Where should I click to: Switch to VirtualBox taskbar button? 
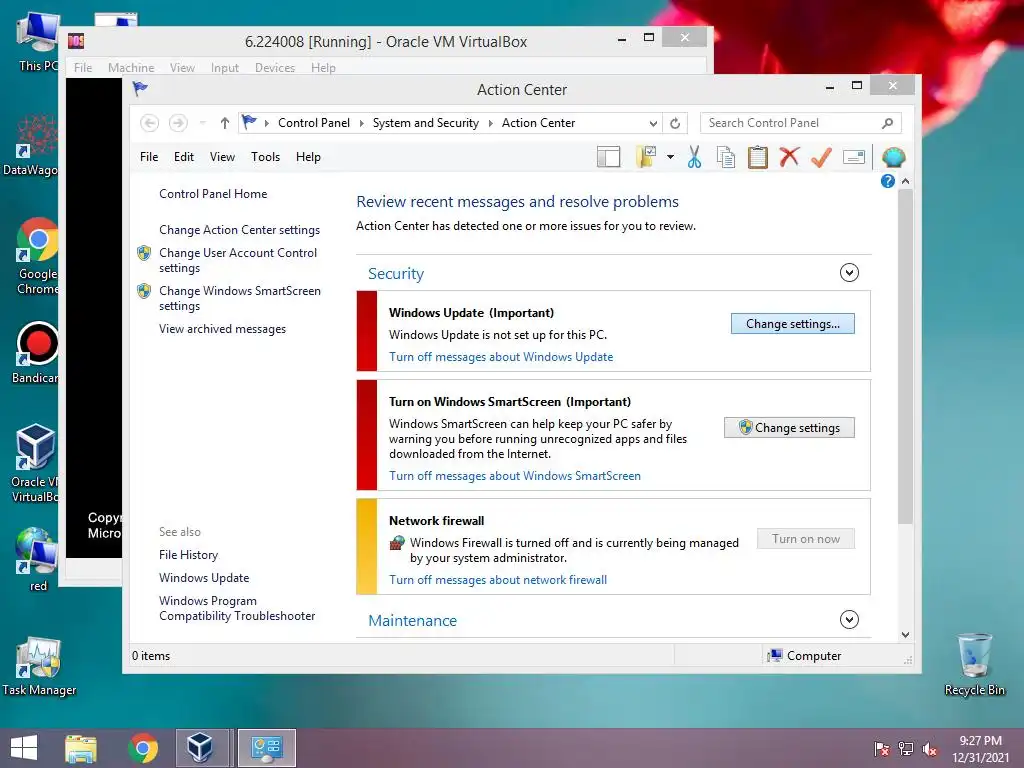[200, 748]
